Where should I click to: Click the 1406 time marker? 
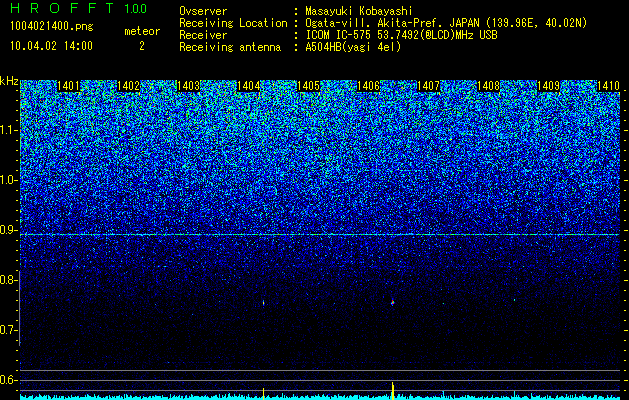coord(368,86)
